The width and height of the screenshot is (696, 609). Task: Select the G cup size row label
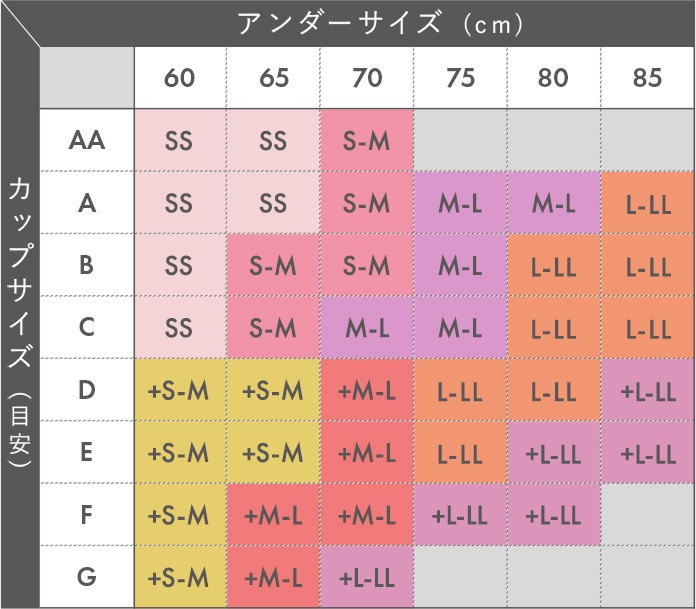[87, 577]
